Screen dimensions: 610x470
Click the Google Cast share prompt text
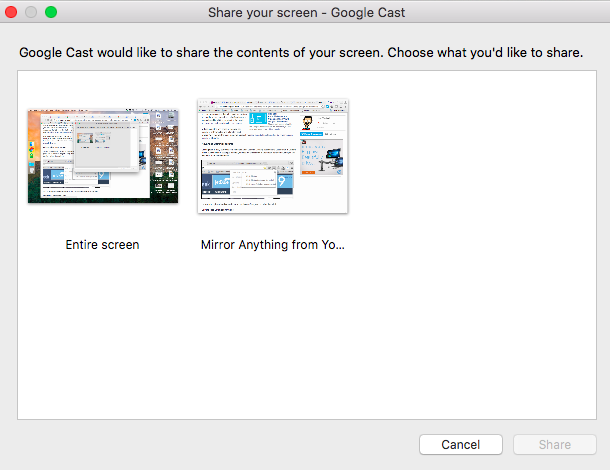pyautogui.click(x=301, y=53)
